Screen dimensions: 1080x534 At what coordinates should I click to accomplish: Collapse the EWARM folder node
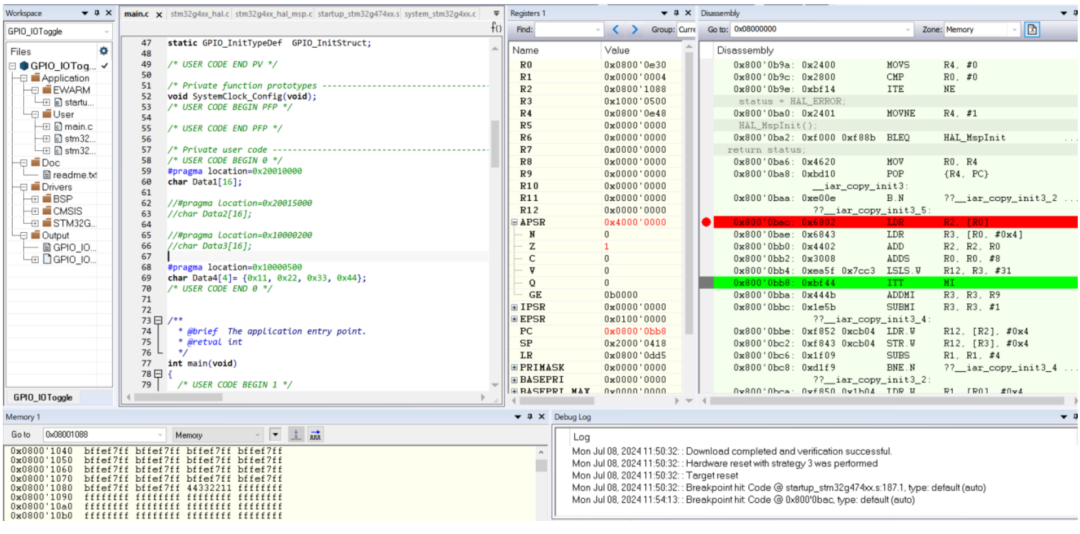click(35, 90)
